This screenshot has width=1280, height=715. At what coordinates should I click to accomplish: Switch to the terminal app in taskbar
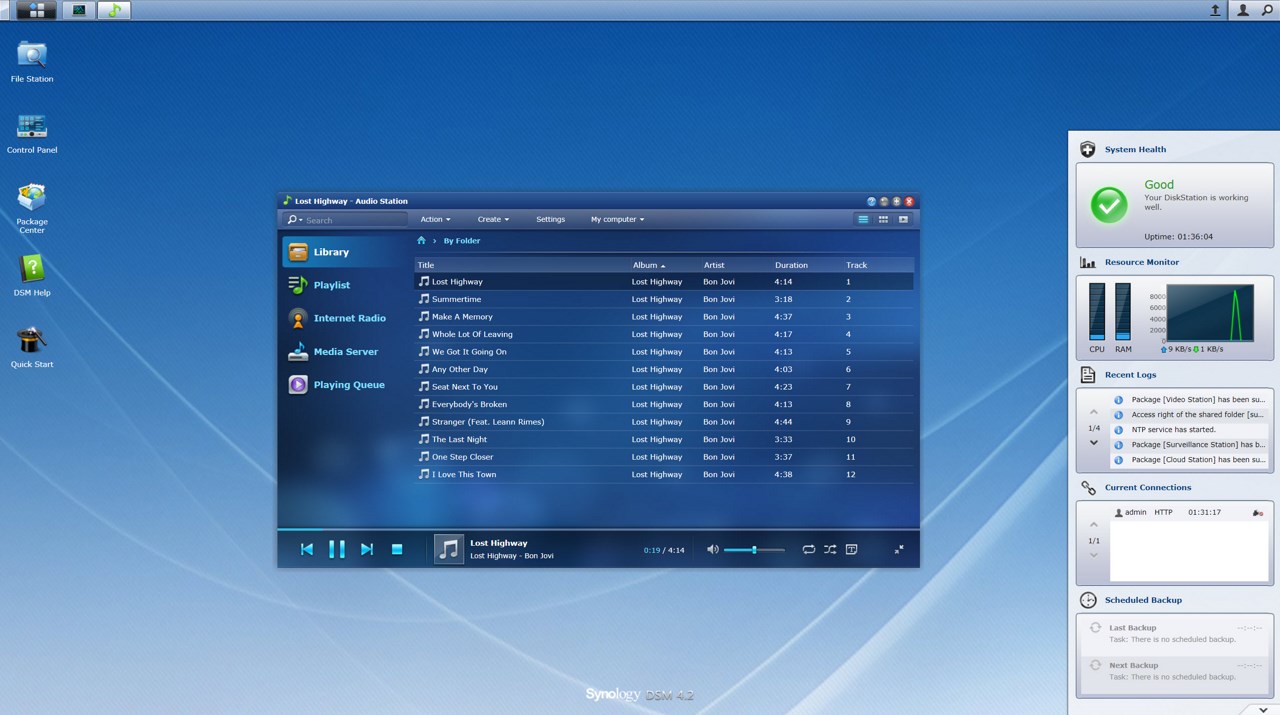coord(79,10)
